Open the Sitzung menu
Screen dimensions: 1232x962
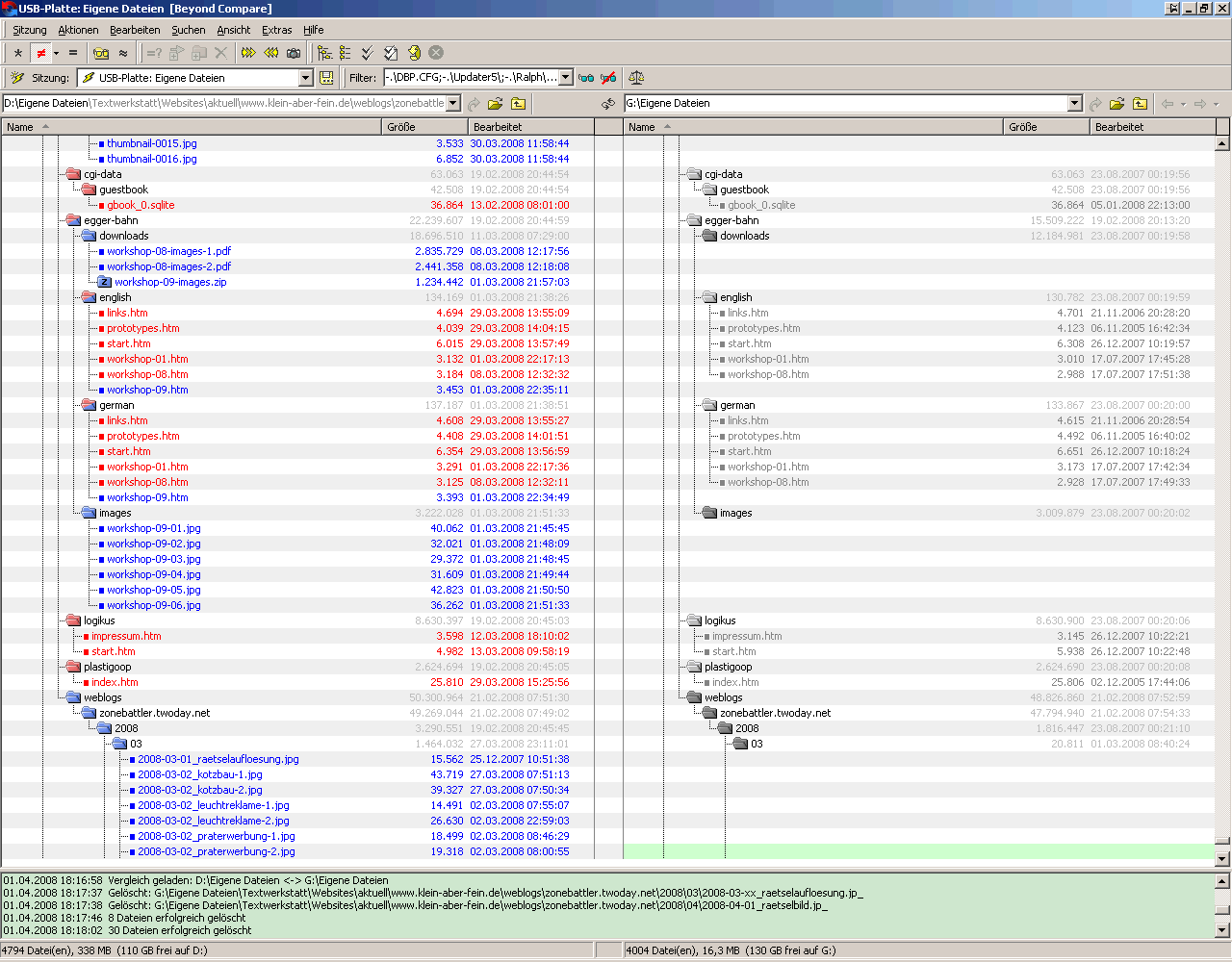coord(30,30)
